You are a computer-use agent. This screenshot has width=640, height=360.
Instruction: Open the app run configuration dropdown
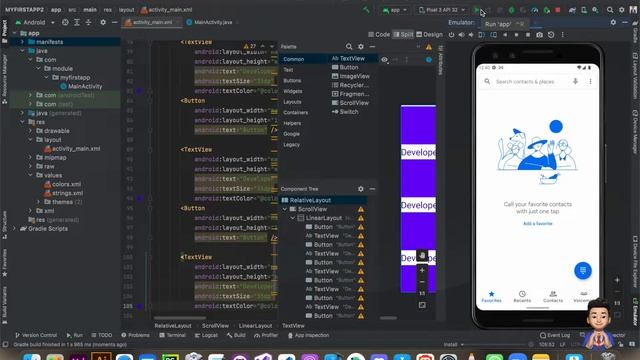coord(395,10)
